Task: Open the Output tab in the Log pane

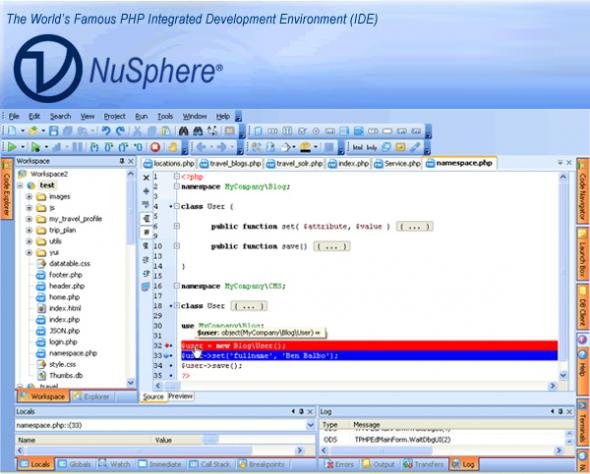Action: click(379, 465)
